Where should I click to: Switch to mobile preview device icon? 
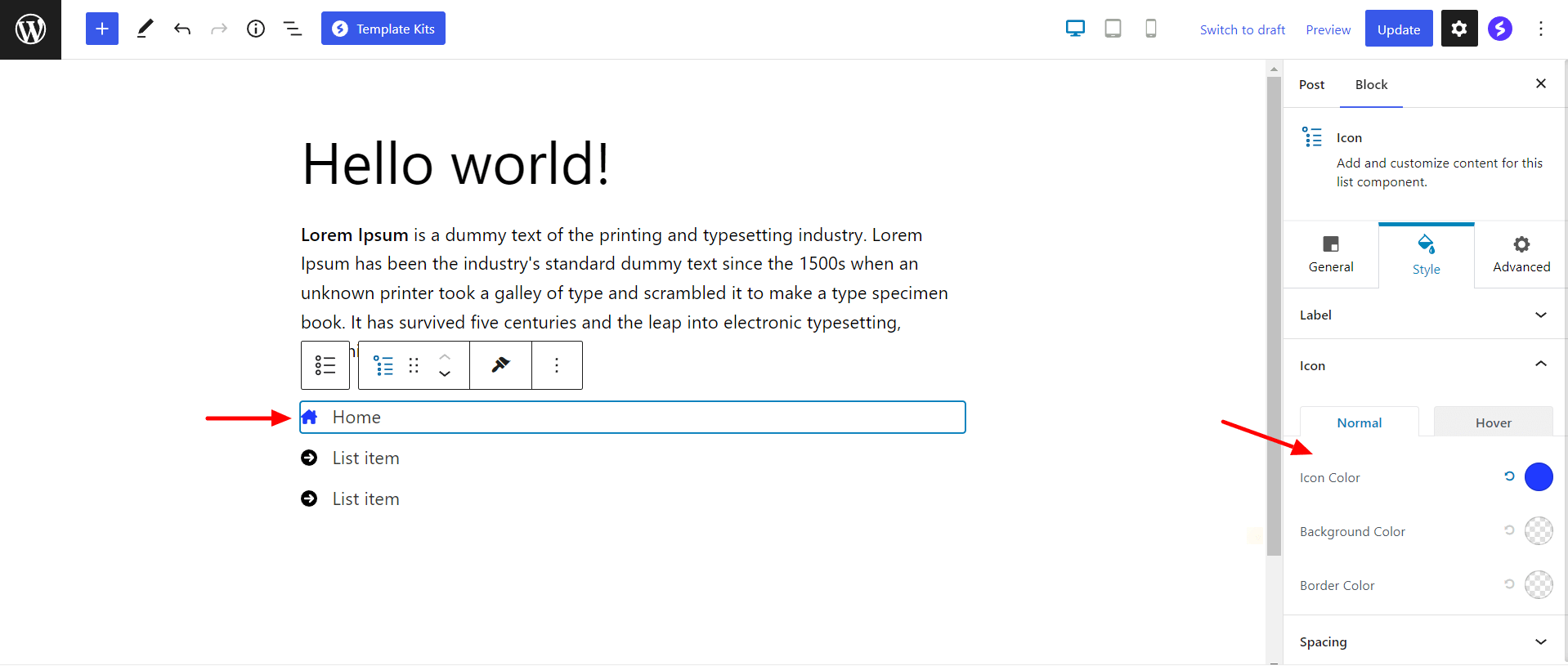tap(1150, 29)
